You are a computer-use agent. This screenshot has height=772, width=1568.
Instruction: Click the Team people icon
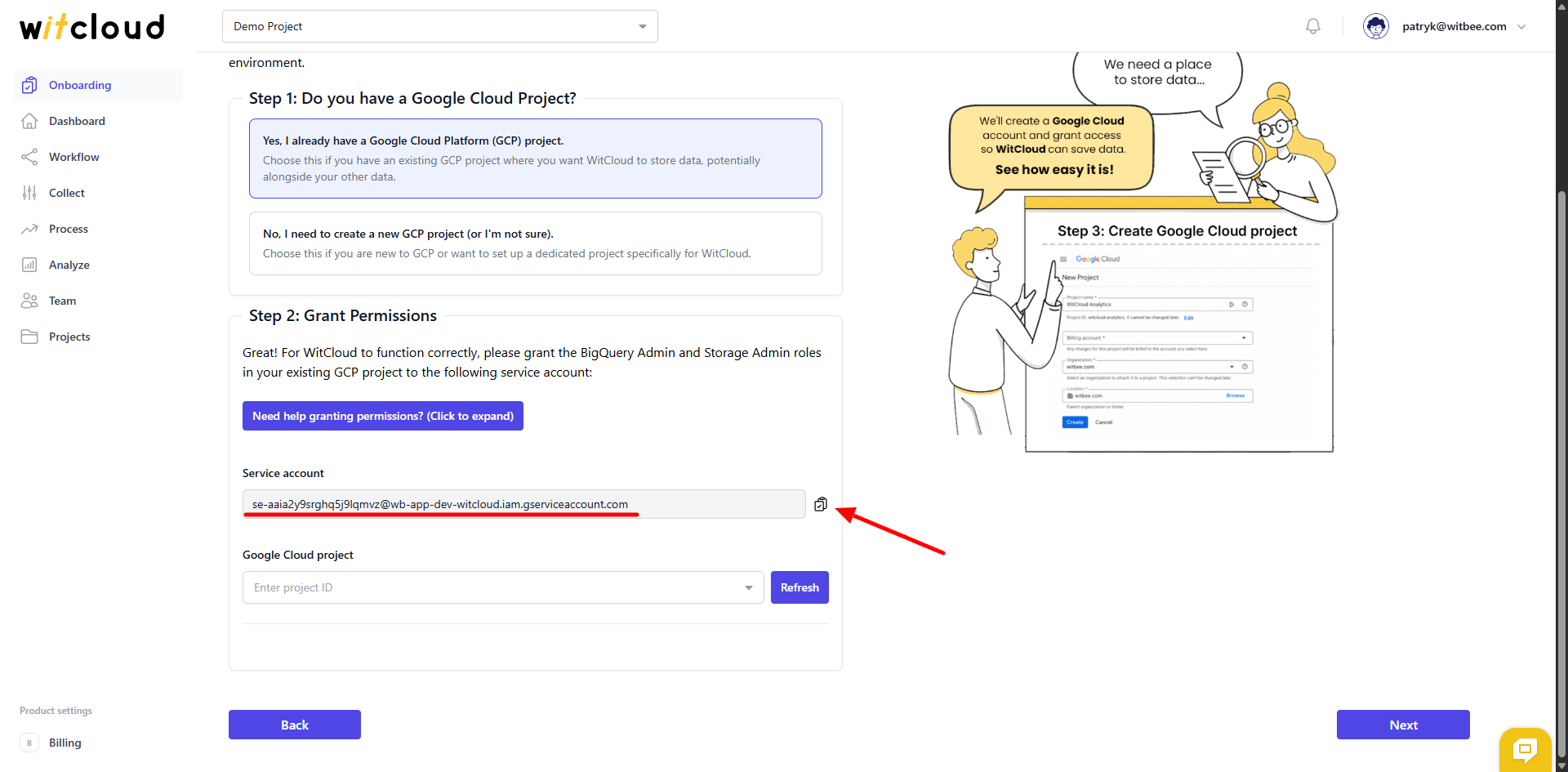29,301
